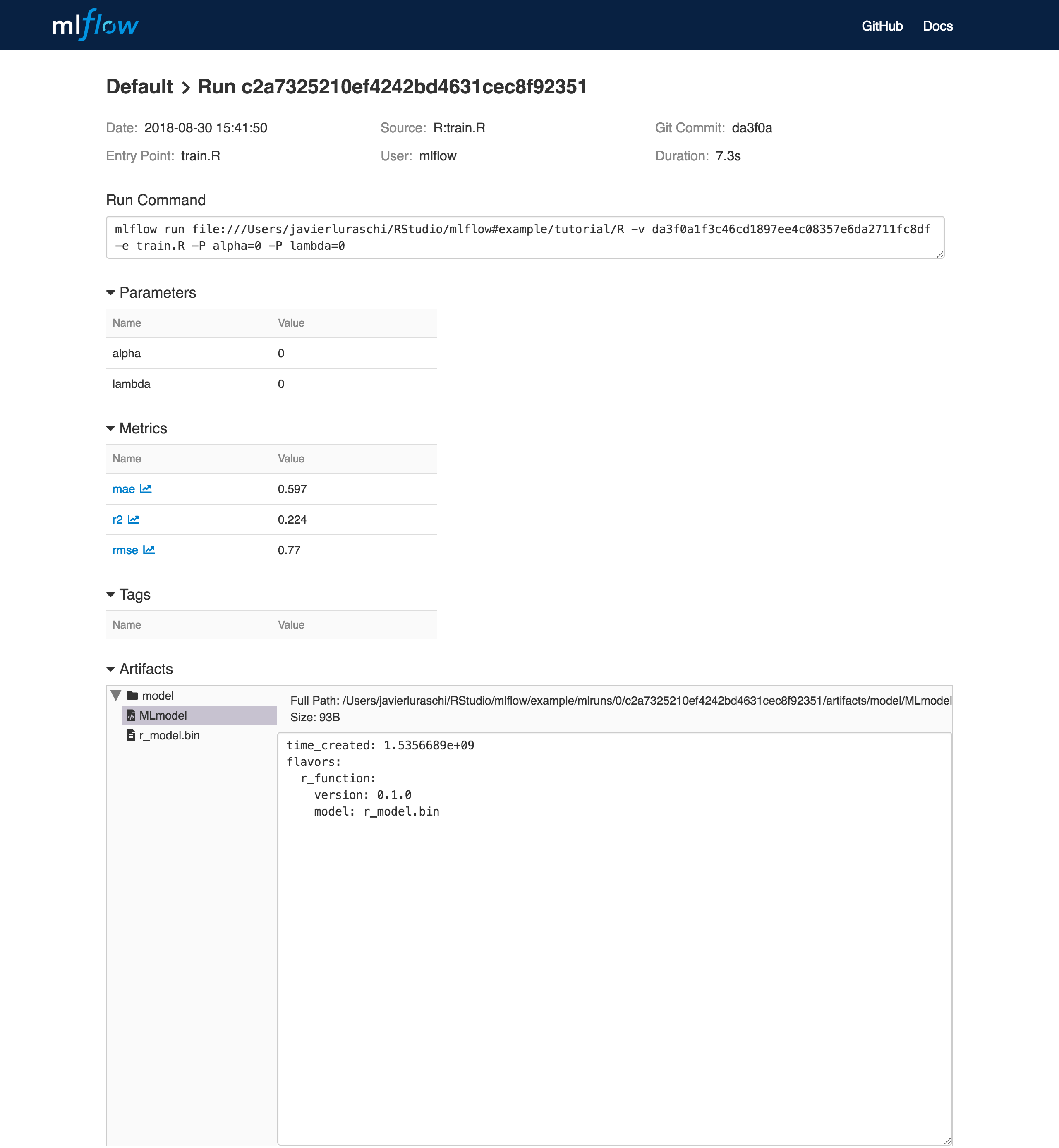Viewport: 1059px width, 1148px height.
Task: Collapse the Metrics section
Action: tap(110, 428)
